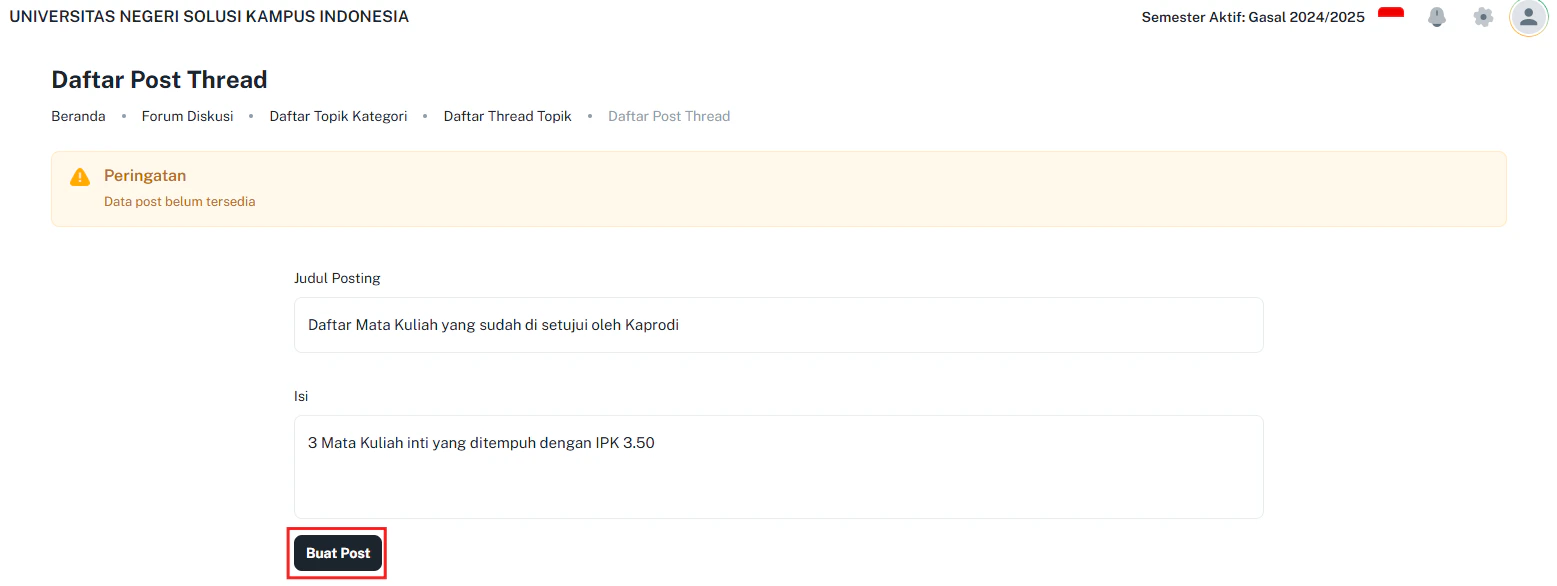Click the Peringatan alert heading

coord(145,175)
